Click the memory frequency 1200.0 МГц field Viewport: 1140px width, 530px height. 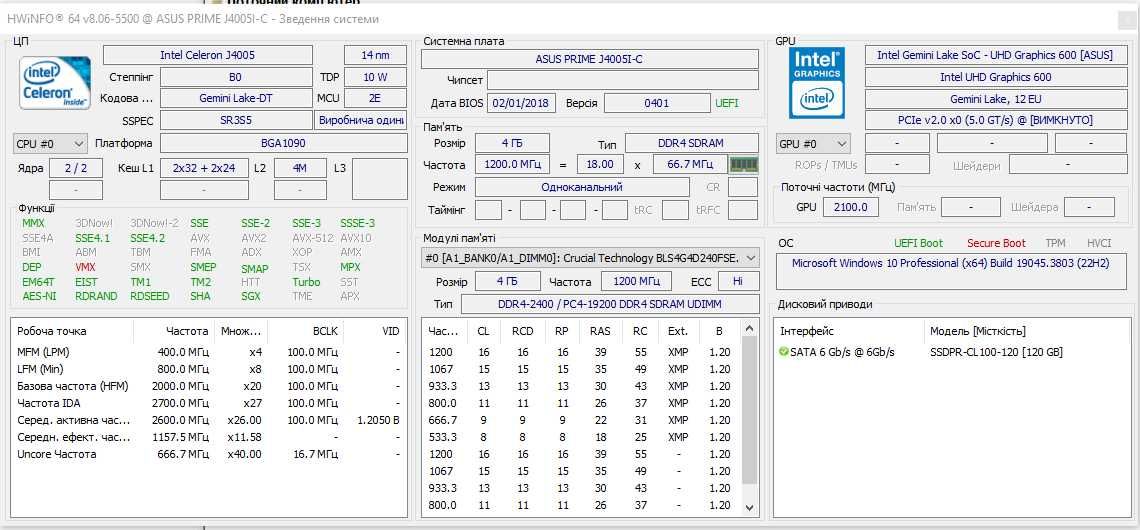514,164
